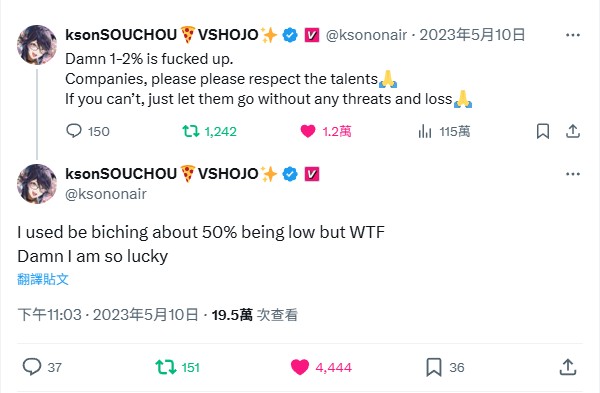Open more options menu on second tweet
This screenshot has width=600, height=393.
click(573, 174)
